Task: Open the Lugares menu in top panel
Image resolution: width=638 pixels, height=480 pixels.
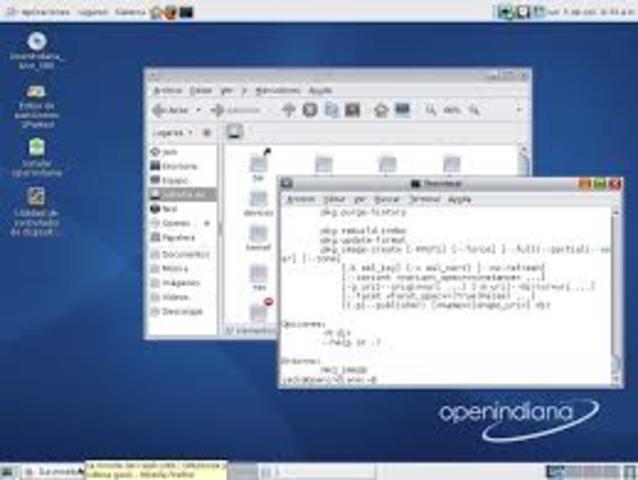Action: click(x=93, y=12)
